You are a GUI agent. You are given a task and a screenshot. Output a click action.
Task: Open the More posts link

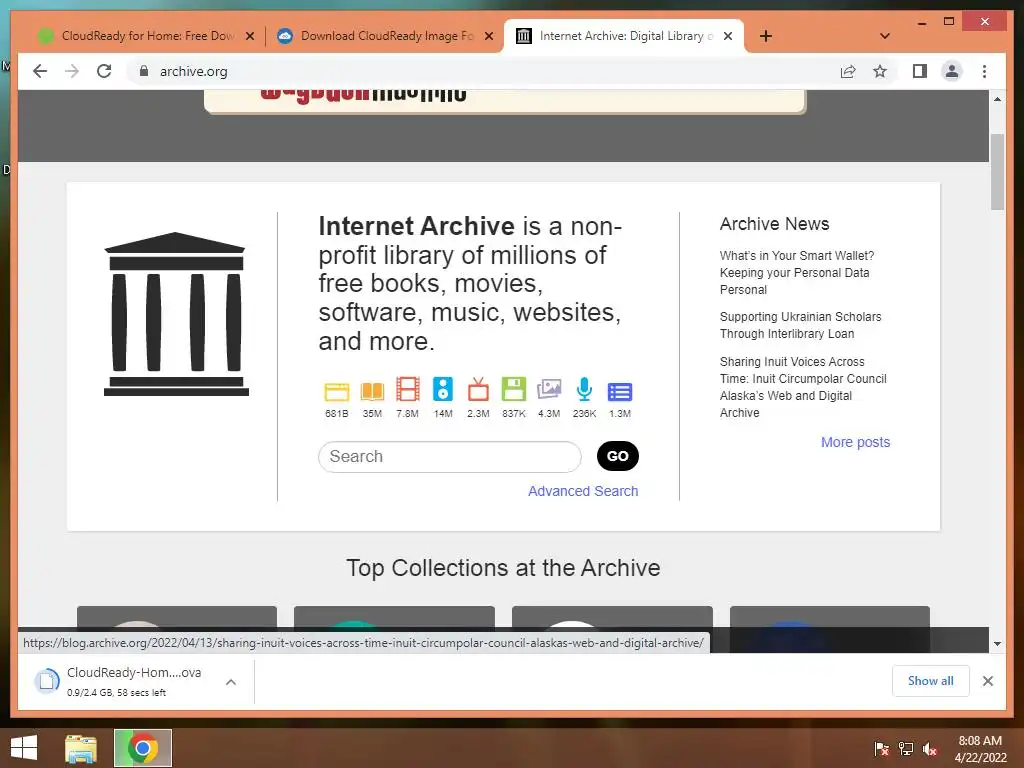[855, 442]
